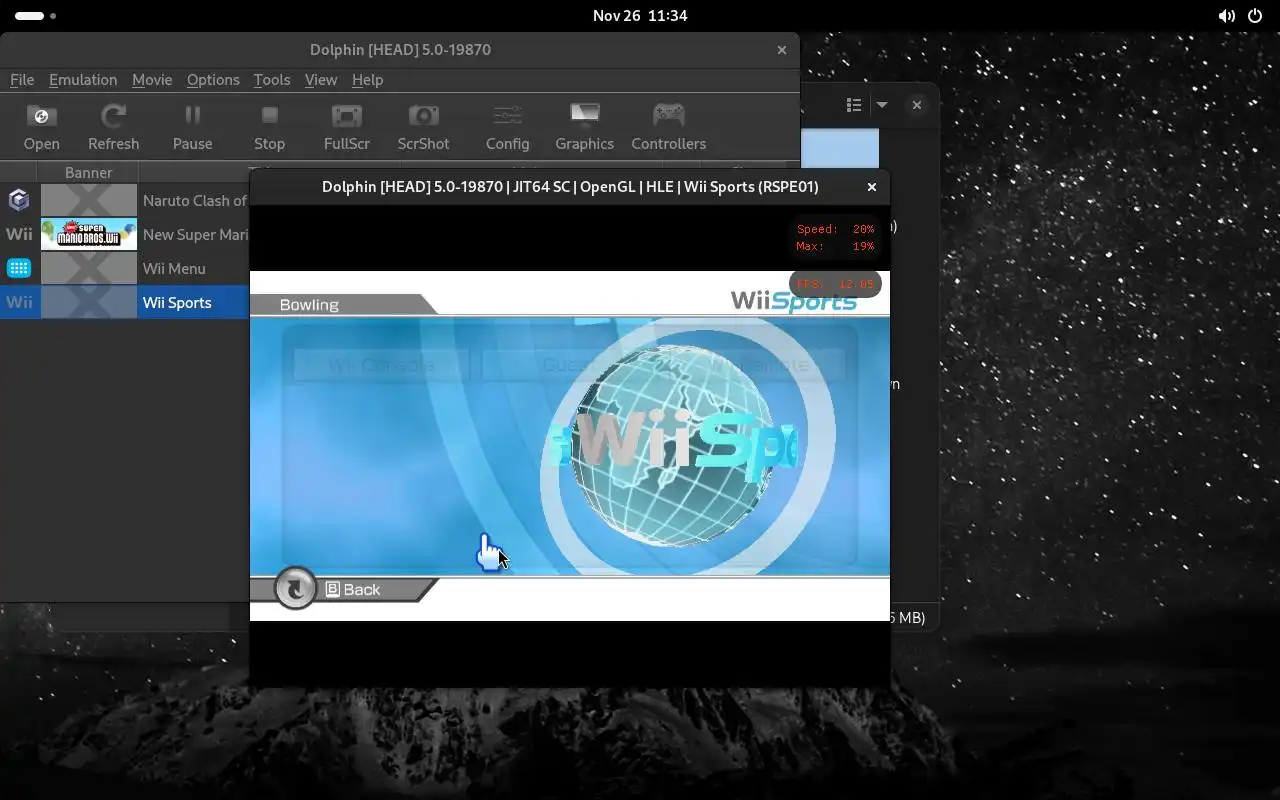The height and width of the screenshot is (800, 1280).
Task: Open the Controllers settings
Action: (x=669, y=127)
